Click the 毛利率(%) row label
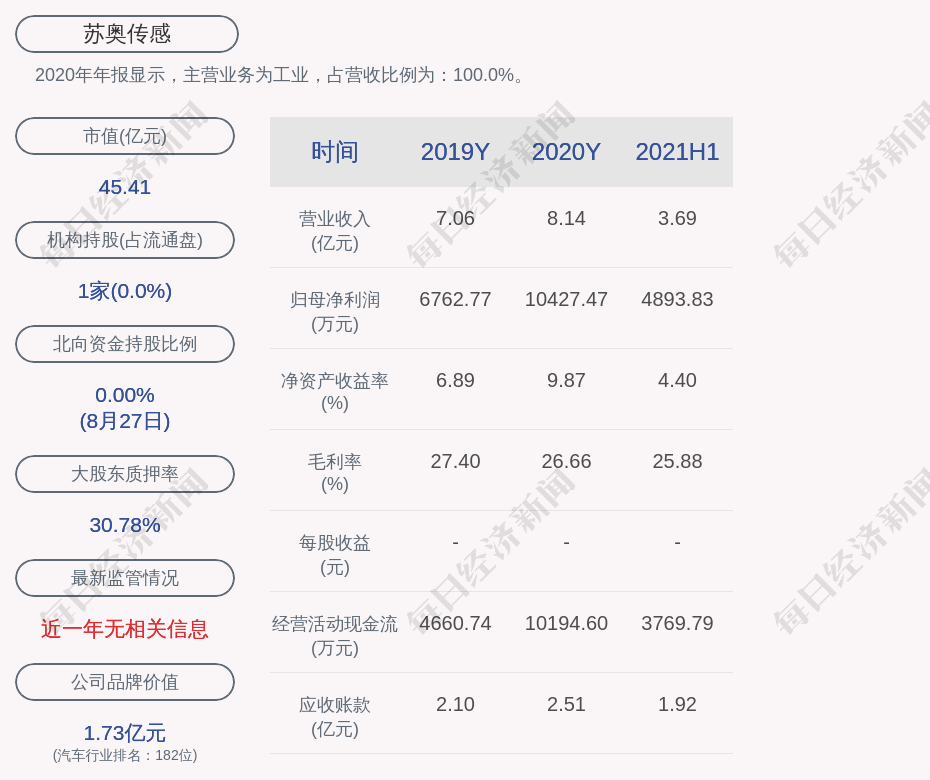 coord(335,473)
